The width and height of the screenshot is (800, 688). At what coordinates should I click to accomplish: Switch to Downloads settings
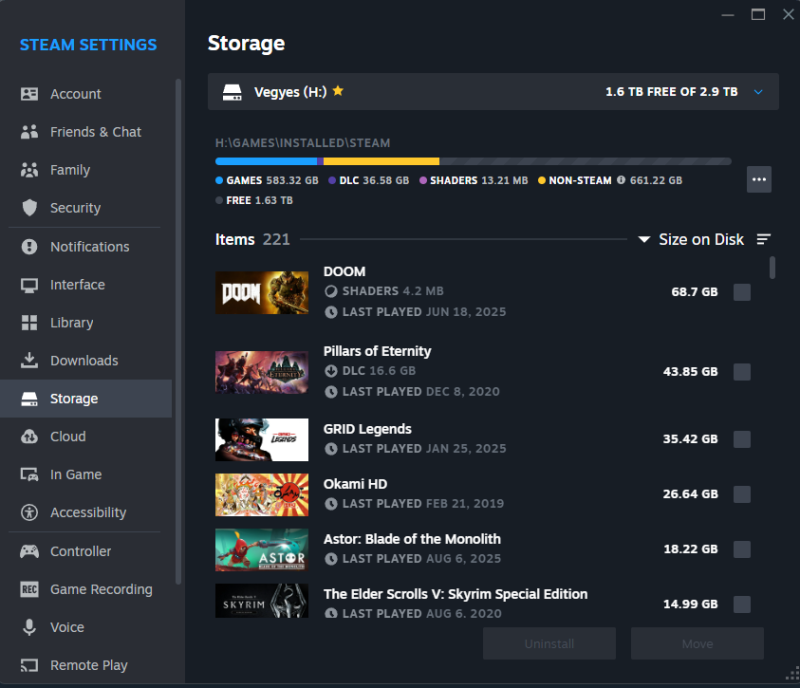tap(86, 360)
